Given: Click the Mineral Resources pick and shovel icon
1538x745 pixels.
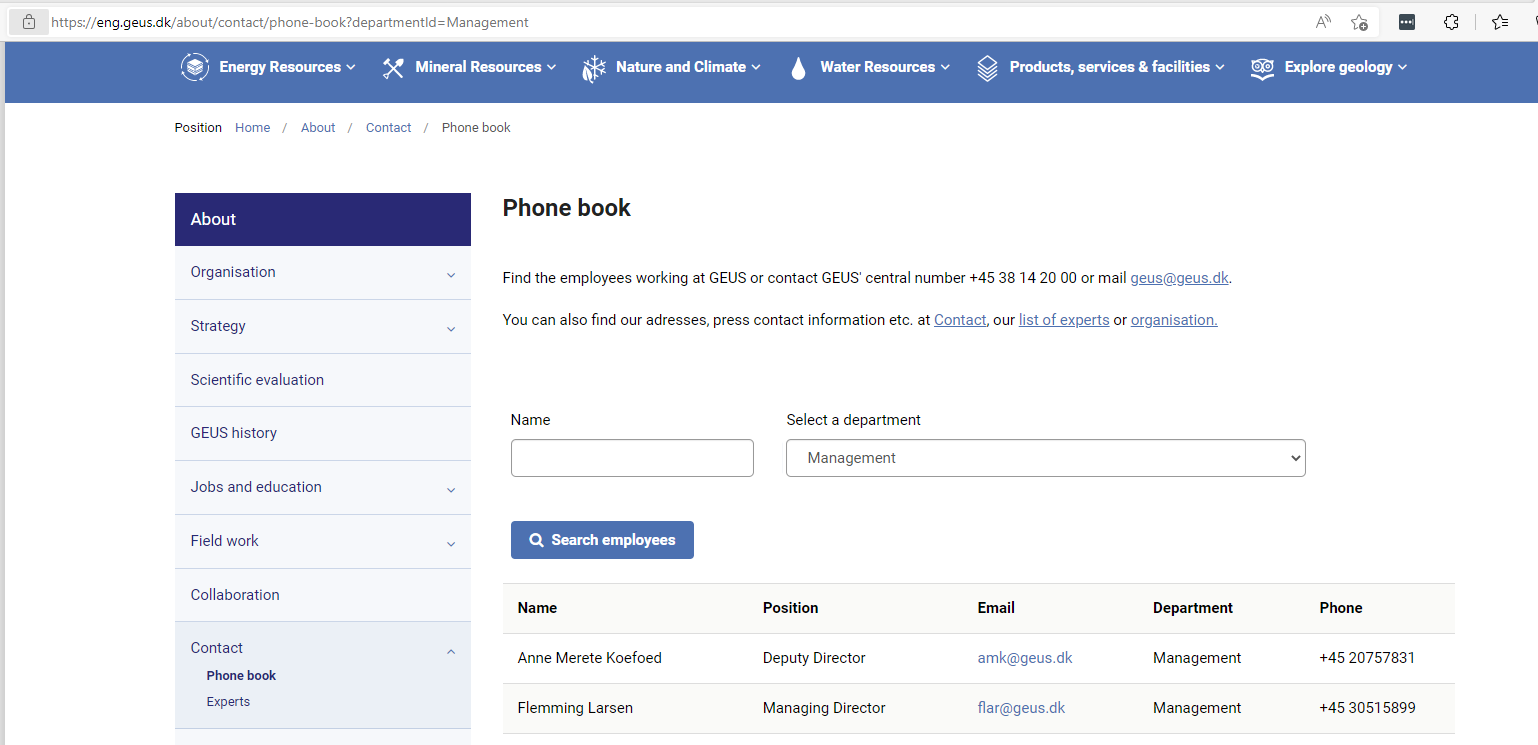Looking at the screenshot, I should [x=393, y=68].
